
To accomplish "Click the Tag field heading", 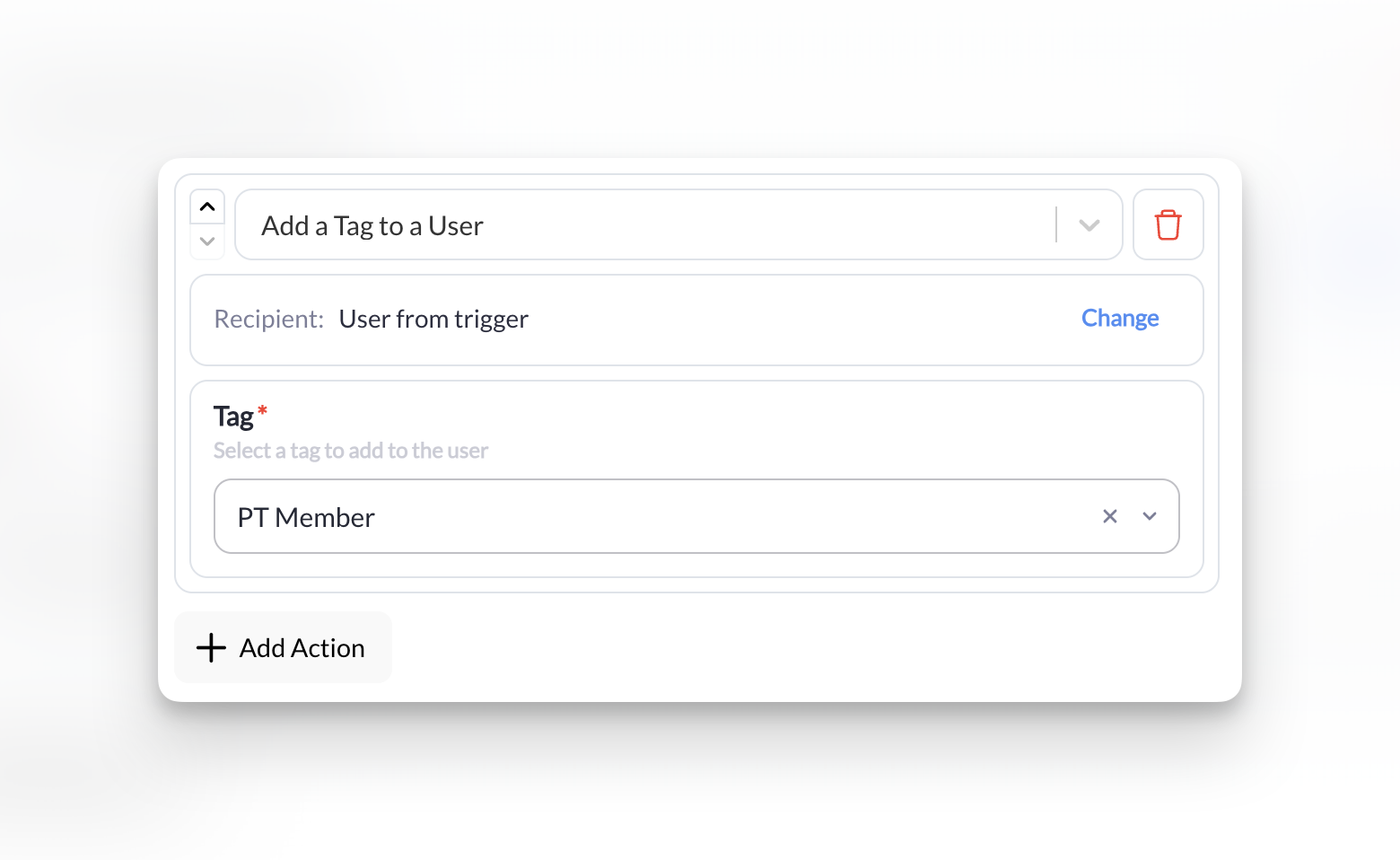I will [233, 416].
